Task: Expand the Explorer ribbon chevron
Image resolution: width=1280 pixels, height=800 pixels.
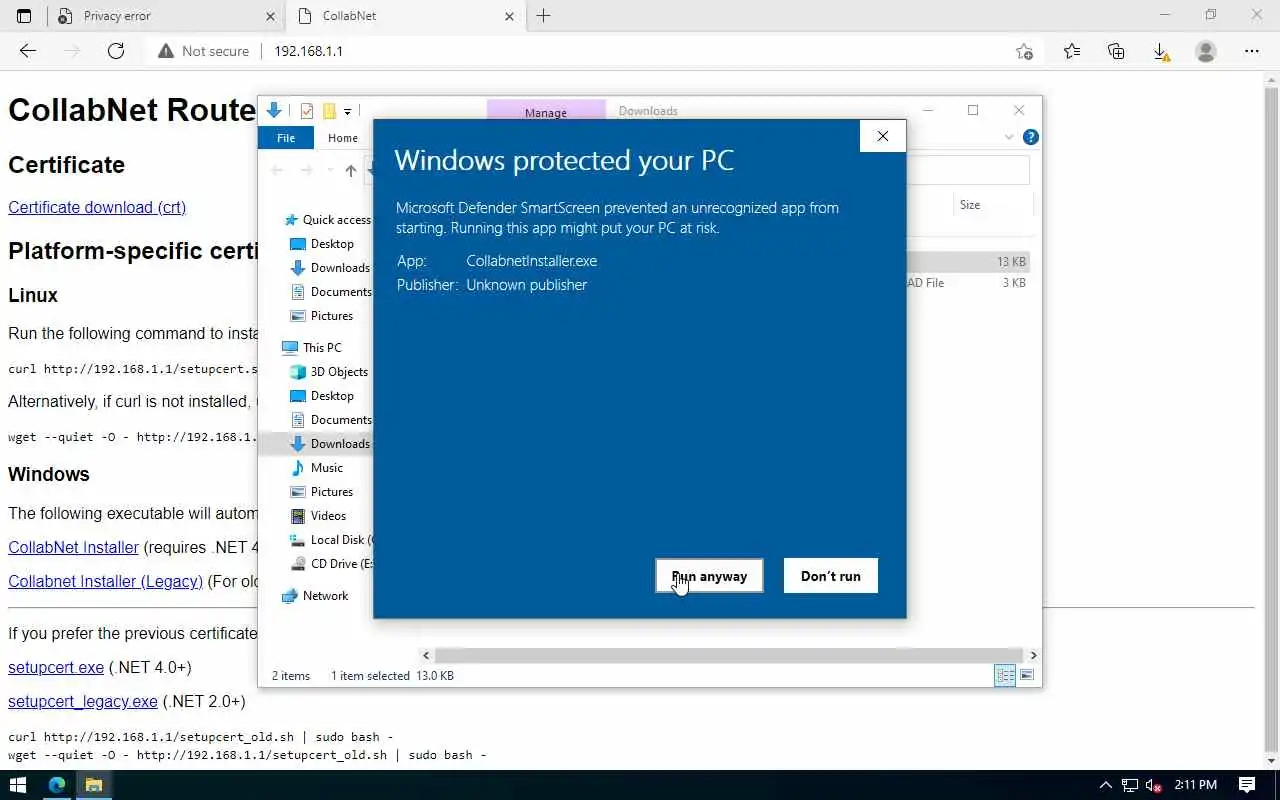Action: pyautogui.click(x=1008, y=137)
